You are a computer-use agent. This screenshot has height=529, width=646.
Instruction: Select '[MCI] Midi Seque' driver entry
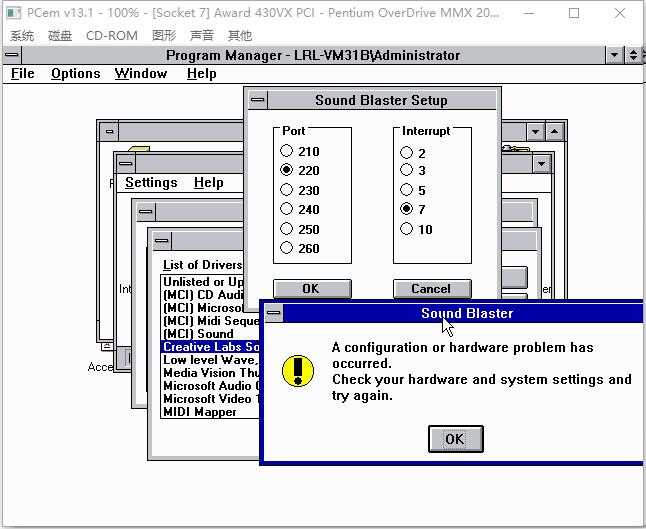pyautogui.click(x=211, y=321)
